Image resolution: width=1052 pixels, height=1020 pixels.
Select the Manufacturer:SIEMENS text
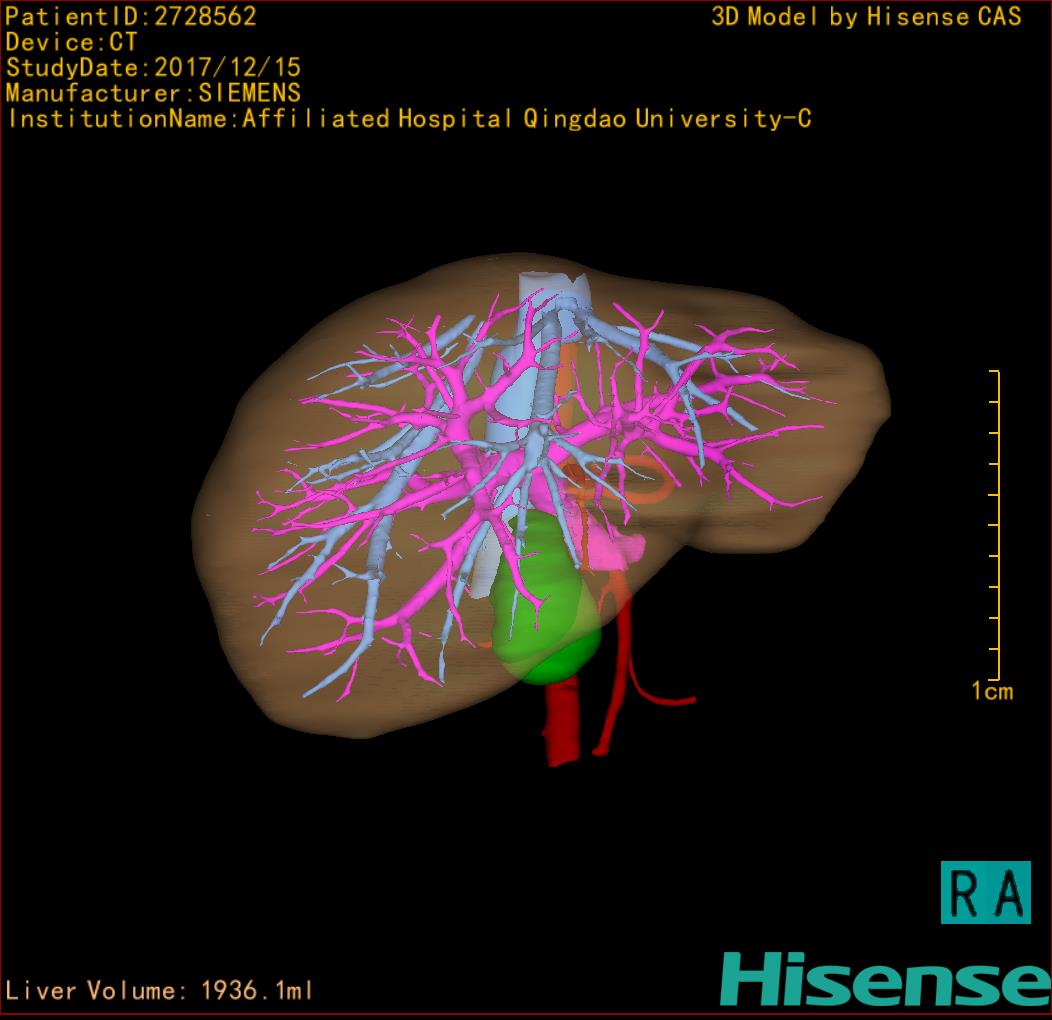pyautogui.click(x=153, y=93)
